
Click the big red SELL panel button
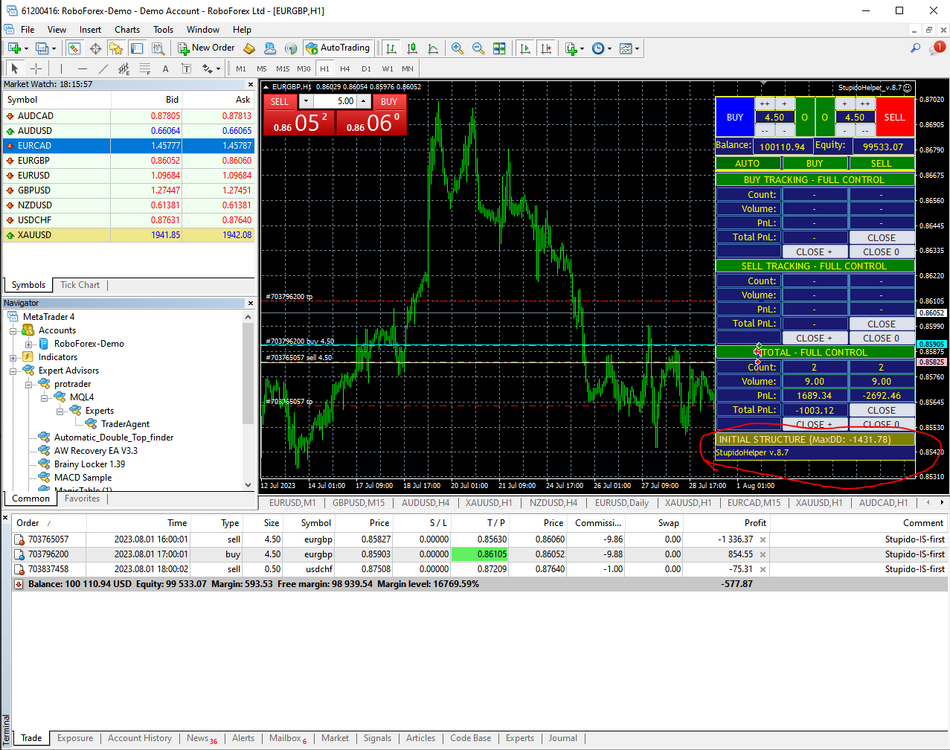(894, 117)
